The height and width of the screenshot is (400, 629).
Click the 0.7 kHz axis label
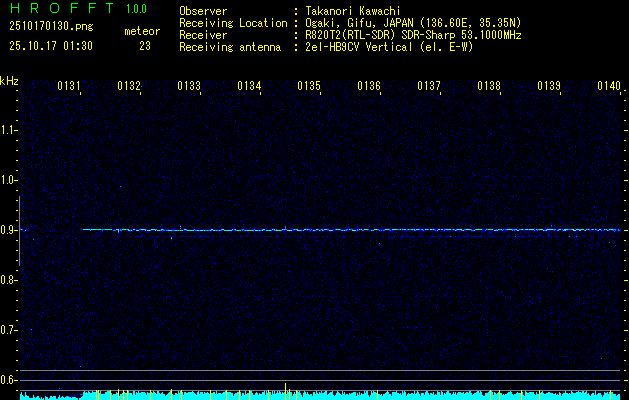[8, 330]
